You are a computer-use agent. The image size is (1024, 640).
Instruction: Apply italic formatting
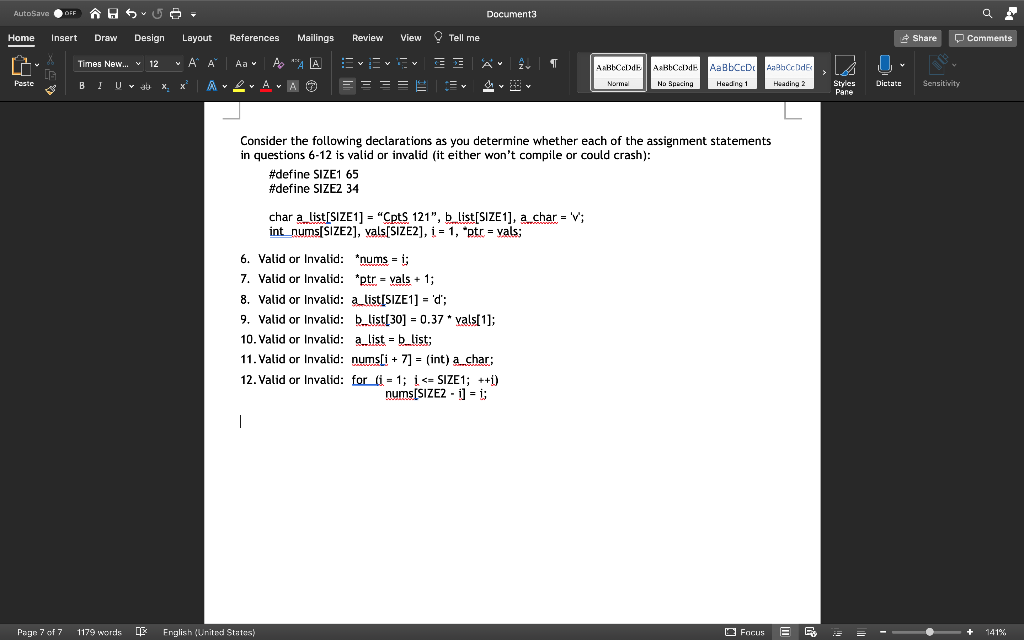(100, 86)
